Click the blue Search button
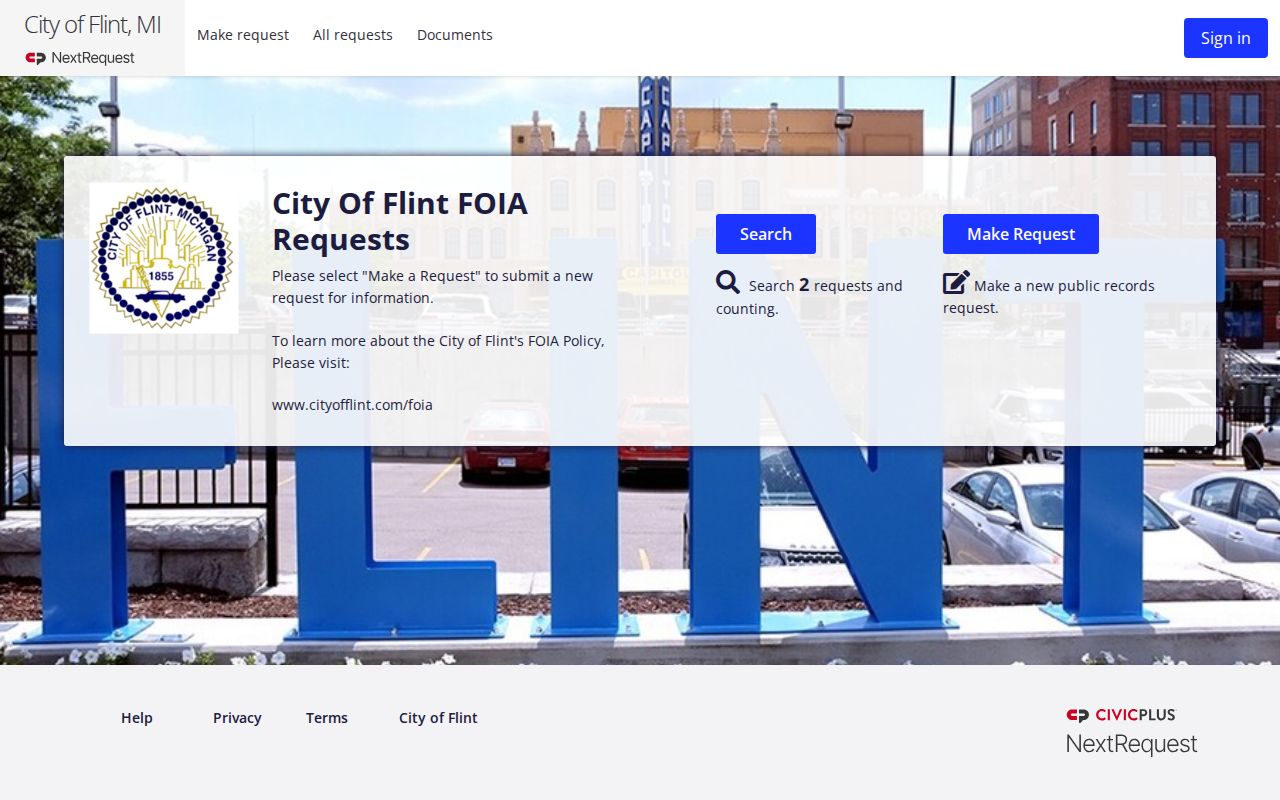1280x800 pixels. (766, 234)
